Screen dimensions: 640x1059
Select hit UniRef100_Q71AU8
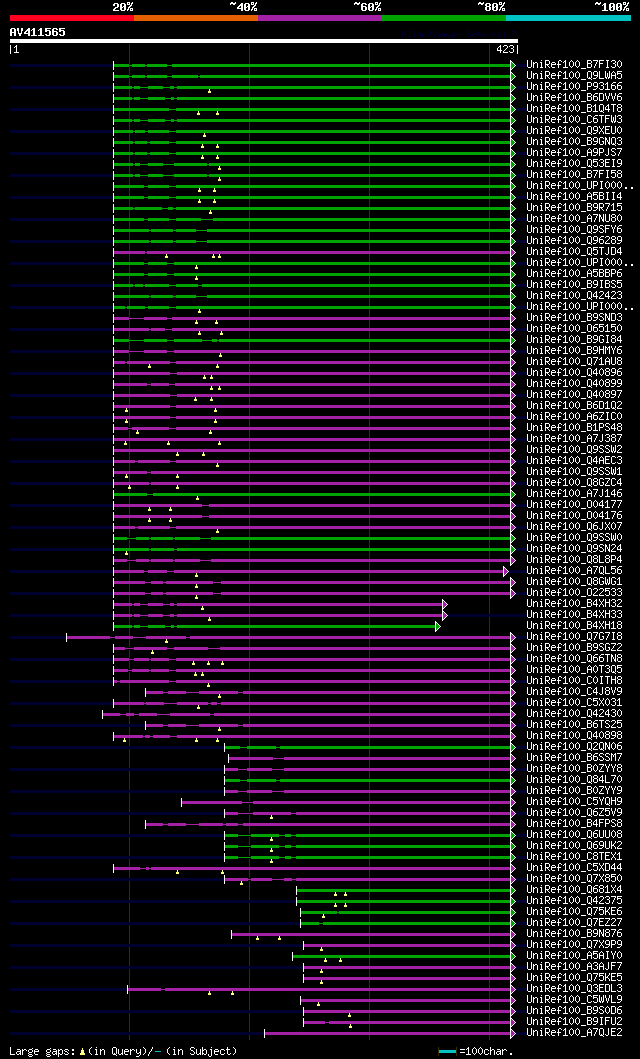[x=575, y=362]
